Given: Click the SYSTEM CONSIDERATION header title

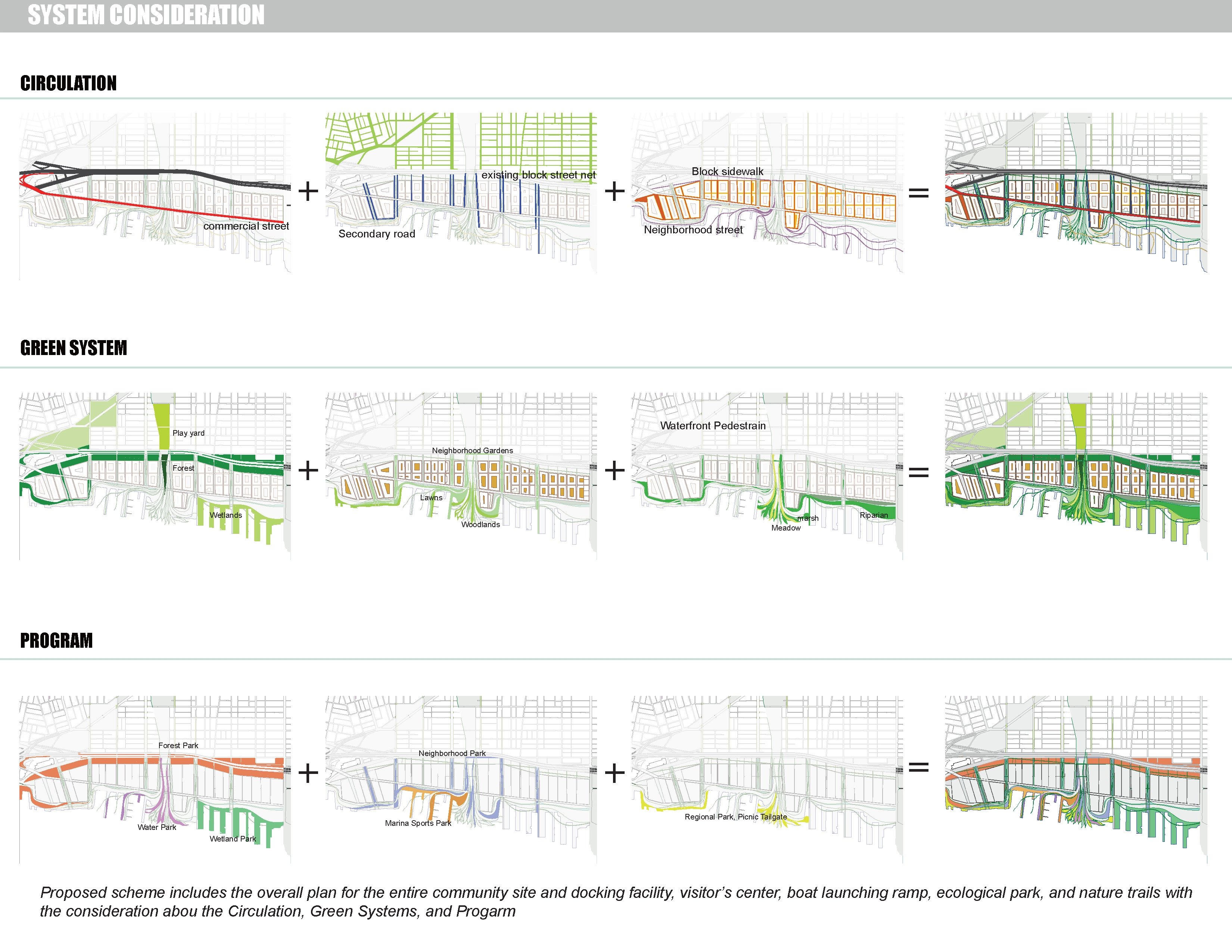Looking at the screenshot, I should click(x=146, y=15).
